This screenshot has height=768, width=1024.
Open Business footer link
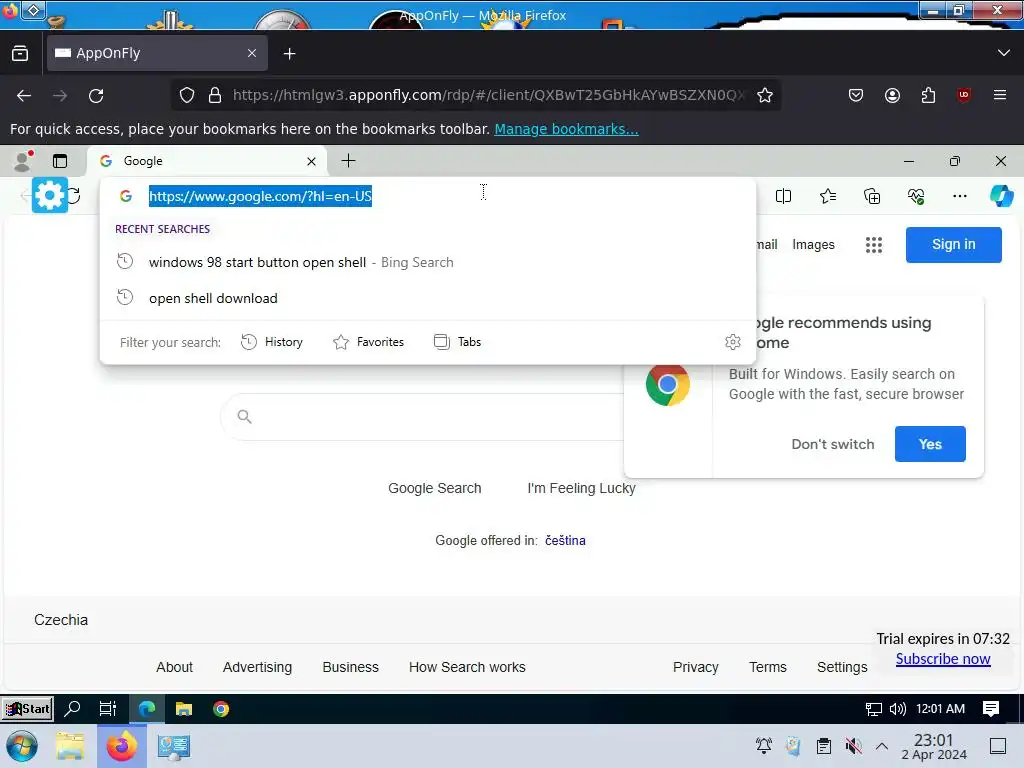[350, 667]
